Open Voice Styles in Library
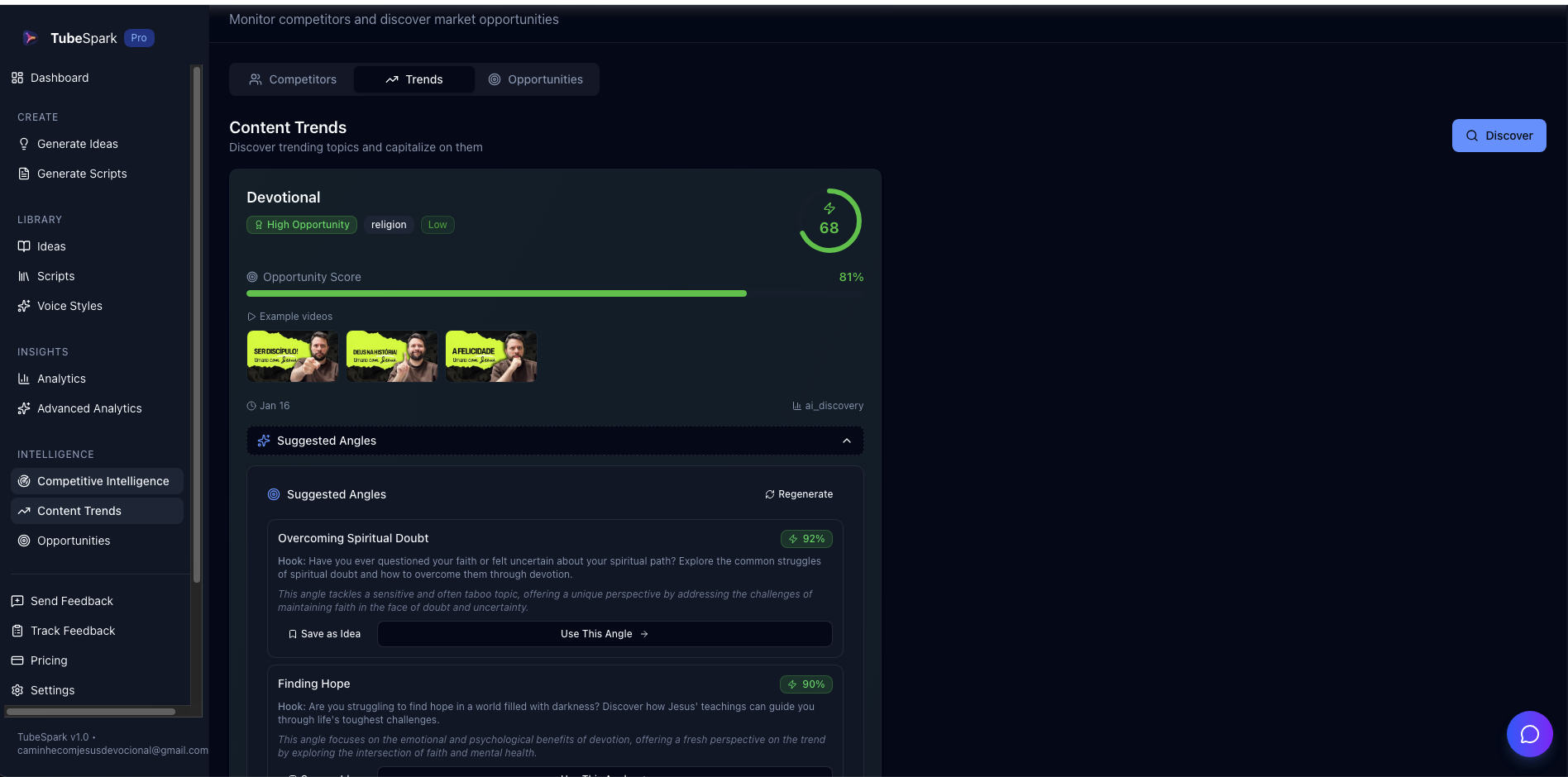Screen dimensions: 1568x777 point(69,306)
